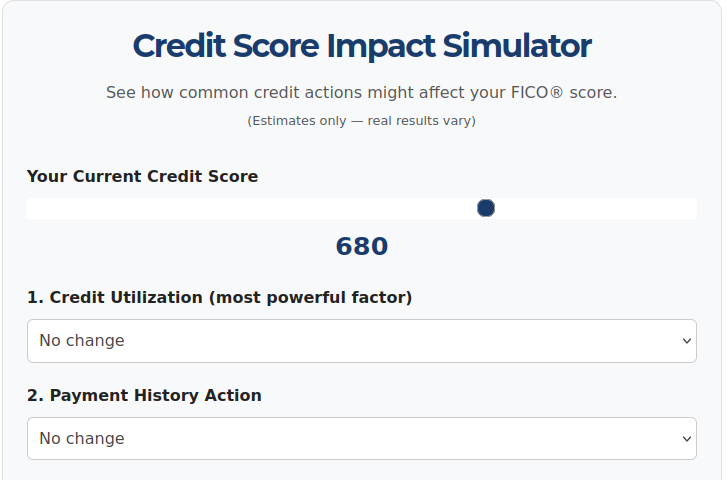727x480 pixels.
Task: Click the Credit Utilization dropdown chevron arrow
Action: point(687,341)
